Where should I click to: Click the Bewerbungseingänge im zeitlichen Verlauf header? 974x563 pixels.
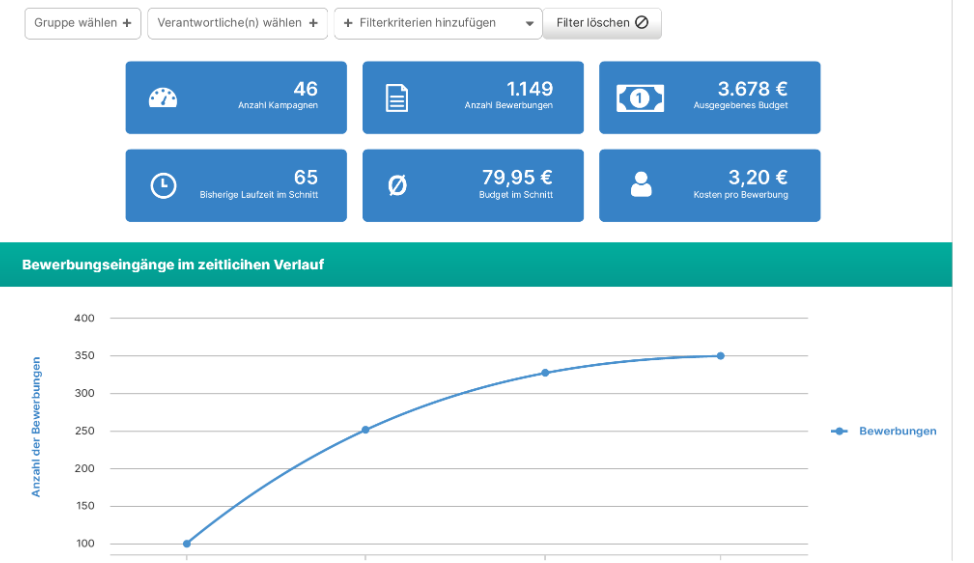[173, 265]
